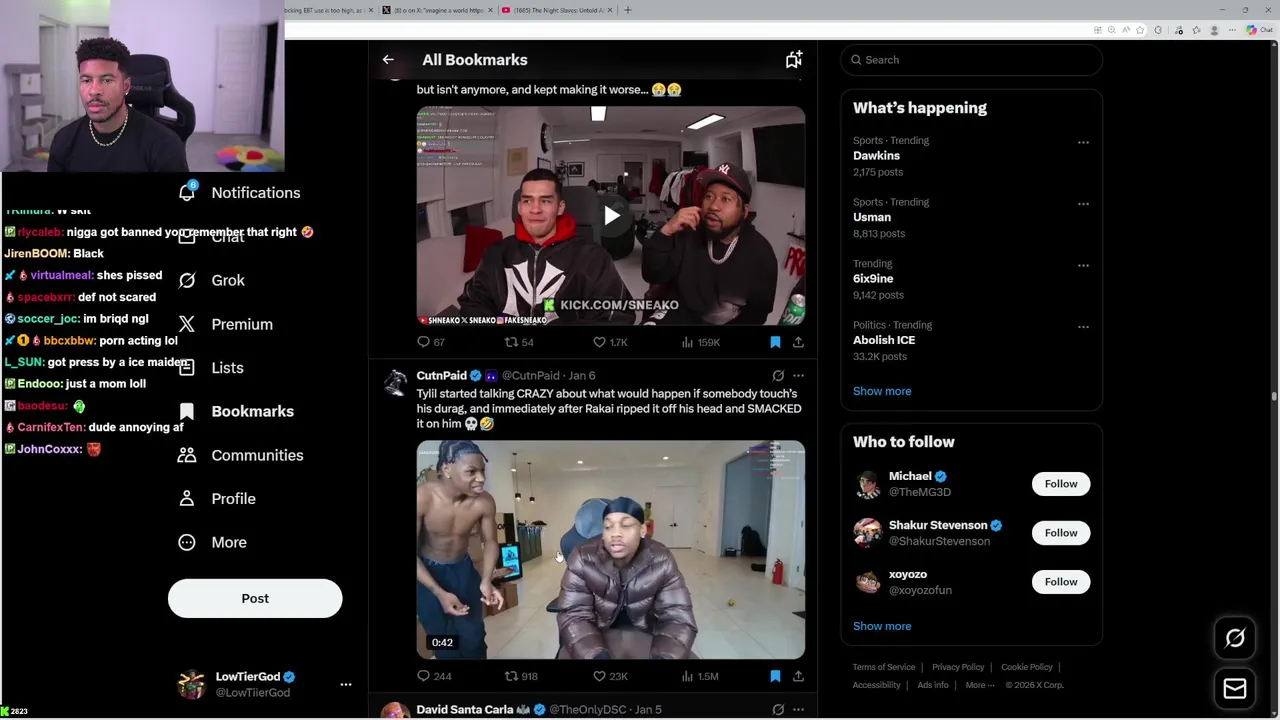Image resolution: width=1280 pixels, height=720 pixels.
Task: Remove bookmark from CutnPaid post
Action: pyautogui.click(x=775, y=676)
